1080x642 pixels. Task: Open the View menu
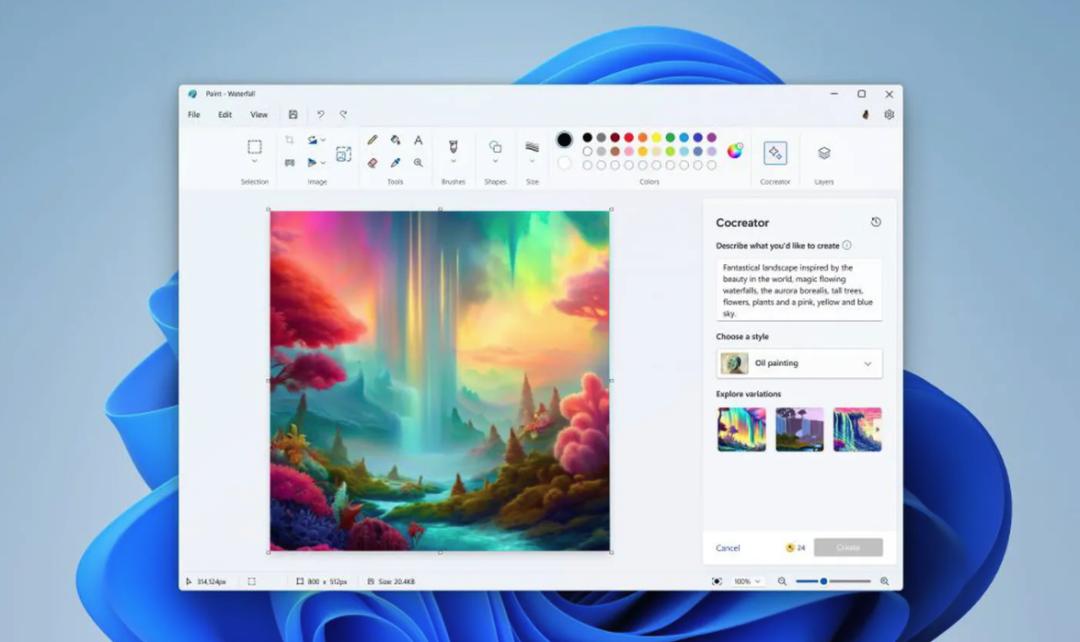259,114
